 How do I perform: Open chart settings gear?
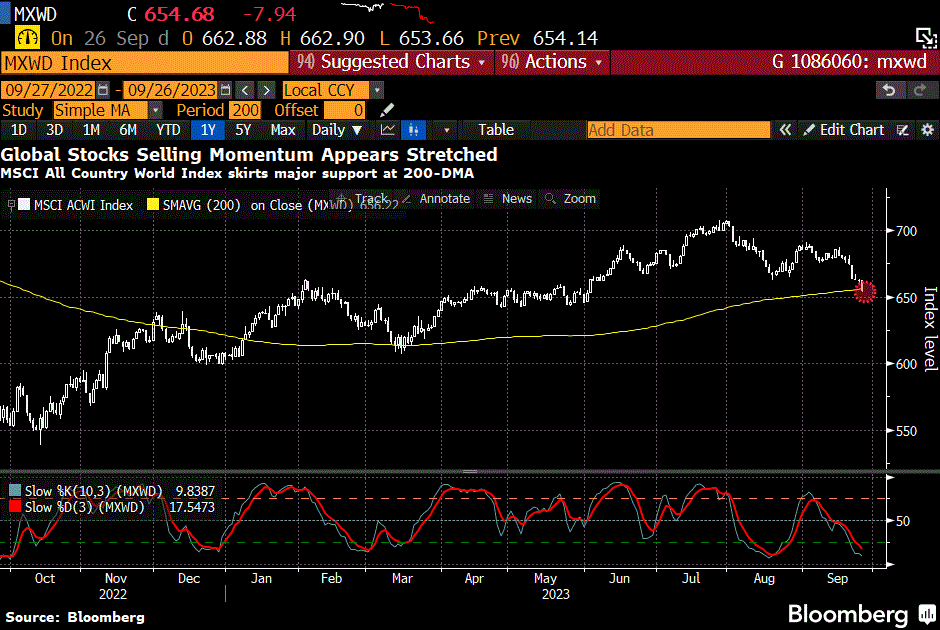[x=927, y=129]
